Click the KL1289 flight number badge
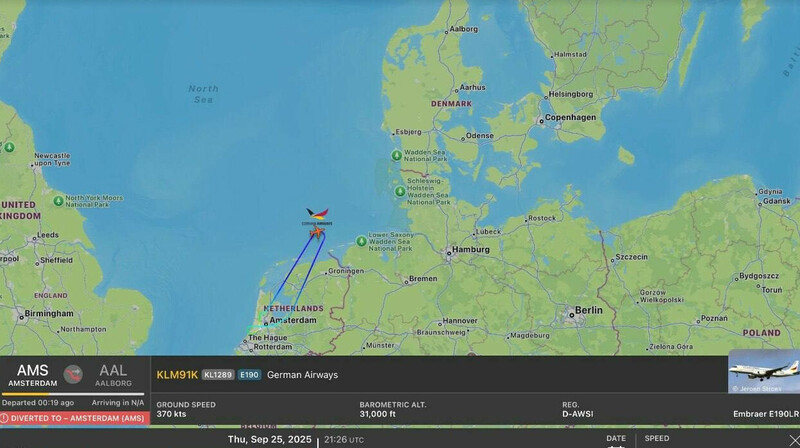 point(218,375)
